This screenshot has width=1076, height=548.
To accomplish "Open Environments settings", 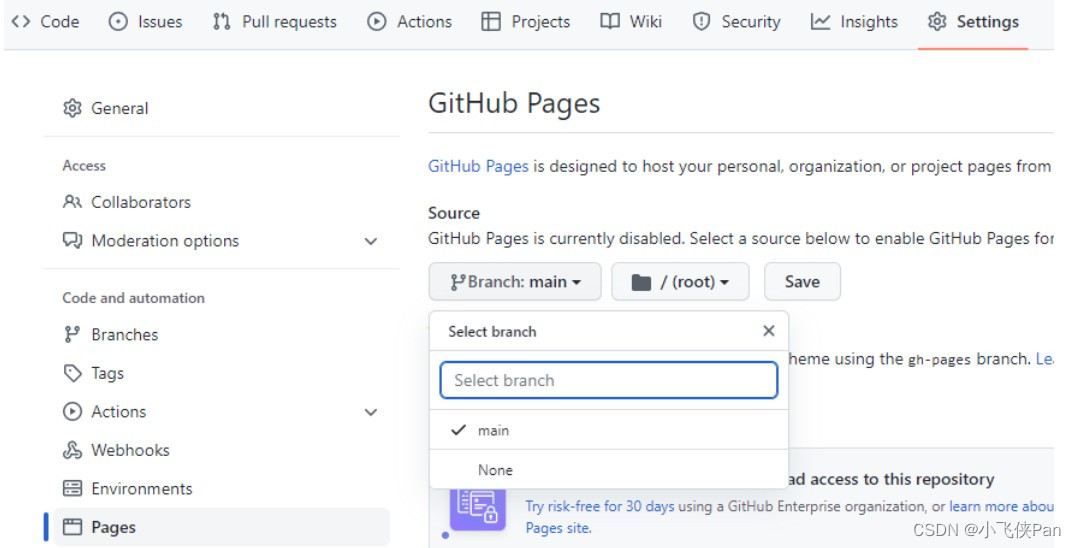I will click(x=128, y=488).
